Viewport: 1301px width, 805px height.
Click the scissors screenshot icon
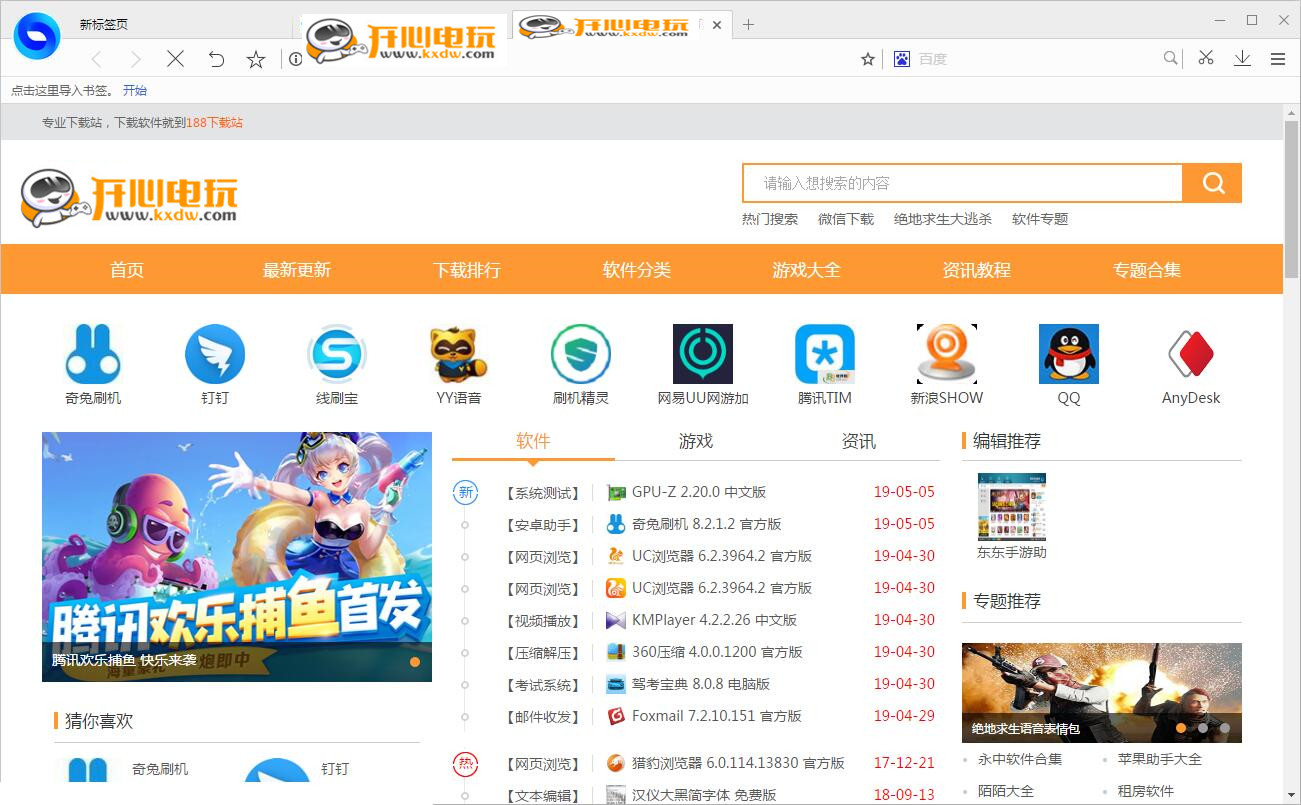(x=1206, y=58)
